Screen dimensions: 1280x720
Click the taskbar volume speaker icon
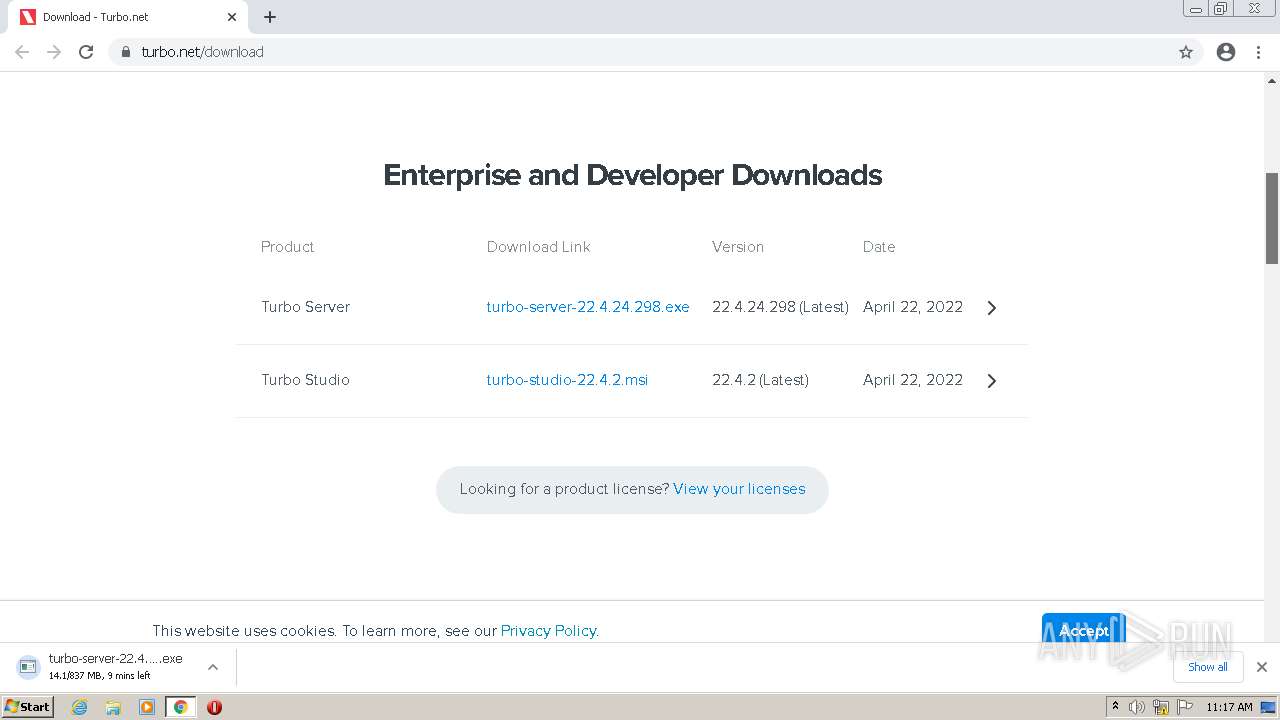click(x=1137, y=707)
